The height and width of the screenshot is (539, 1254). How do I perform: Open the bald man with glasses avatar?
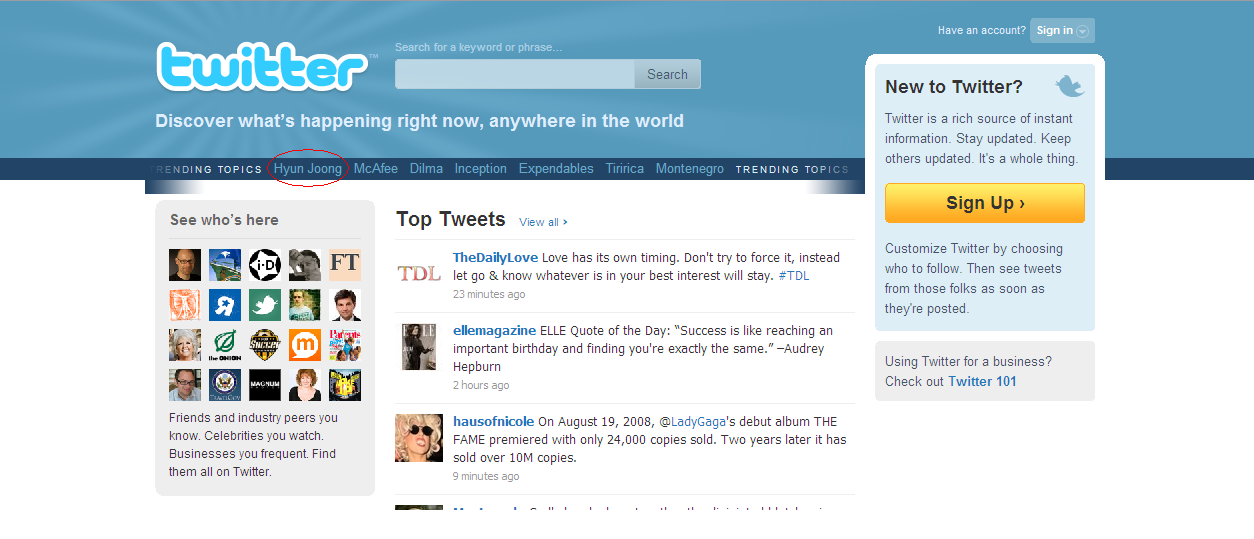[x=185, y=265]
